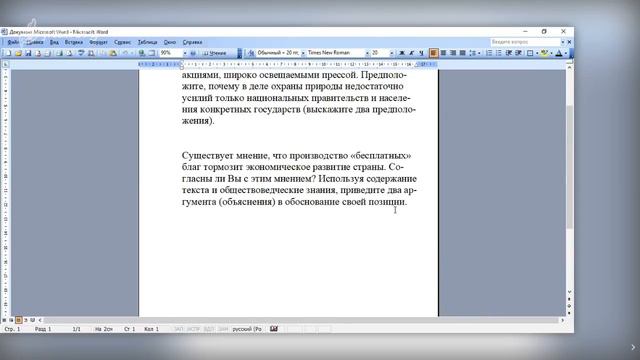This screenshot has height=360, width=640.
Task: Create a new blank document
Action: [8, 53]
